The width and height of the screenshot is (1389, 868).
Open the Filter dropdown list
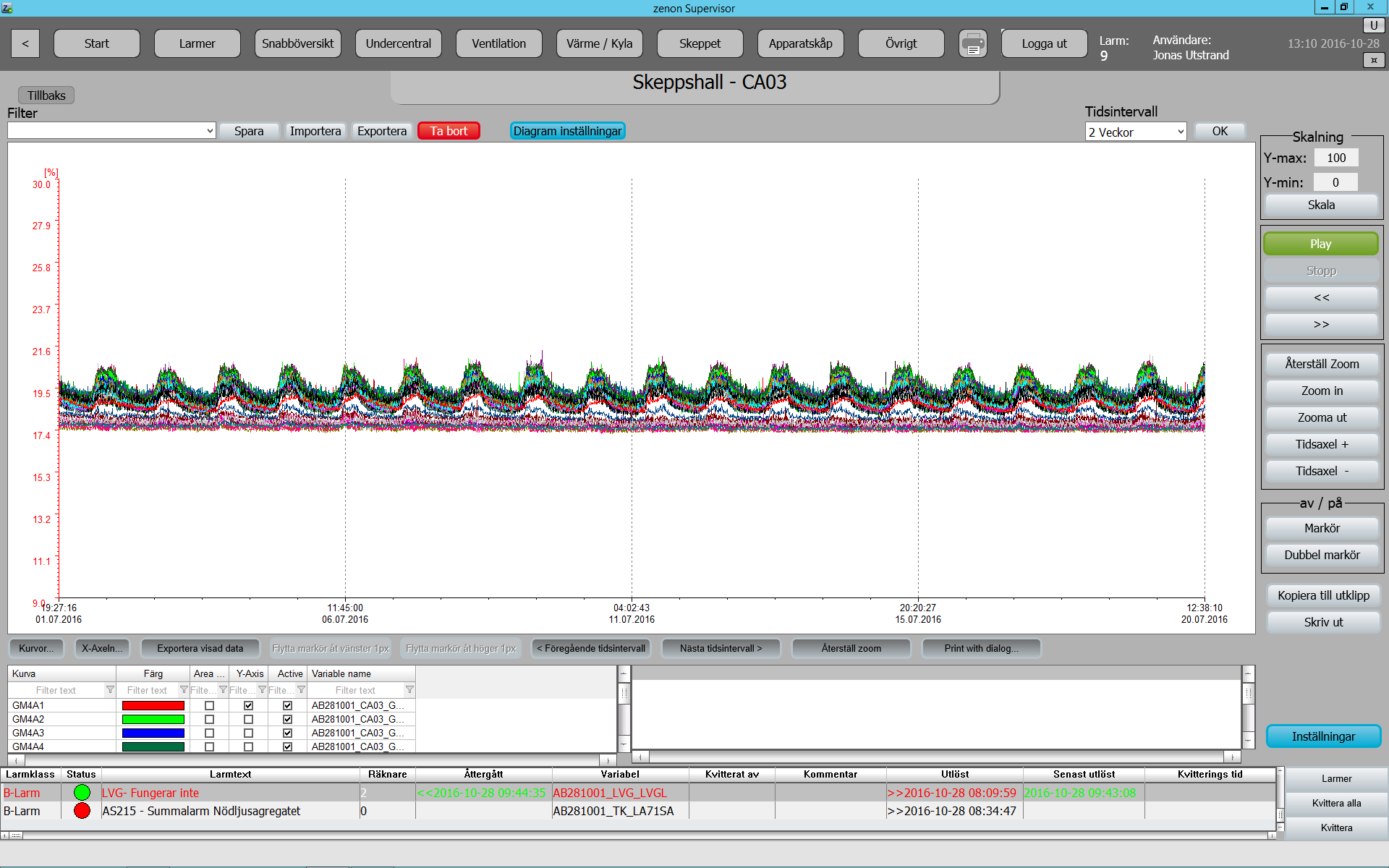tap(210, 131)
